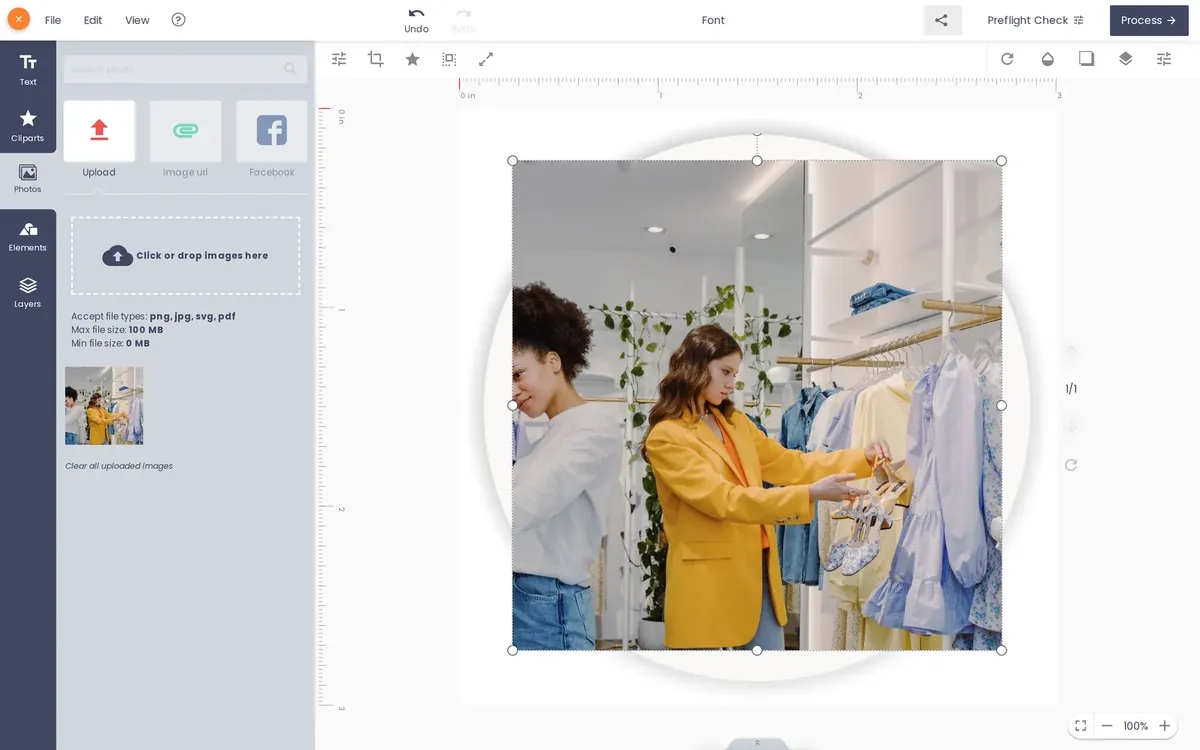Choose the Facebook import option
The width and height of the screenshot is (1200, 750).
coord(272,139)
